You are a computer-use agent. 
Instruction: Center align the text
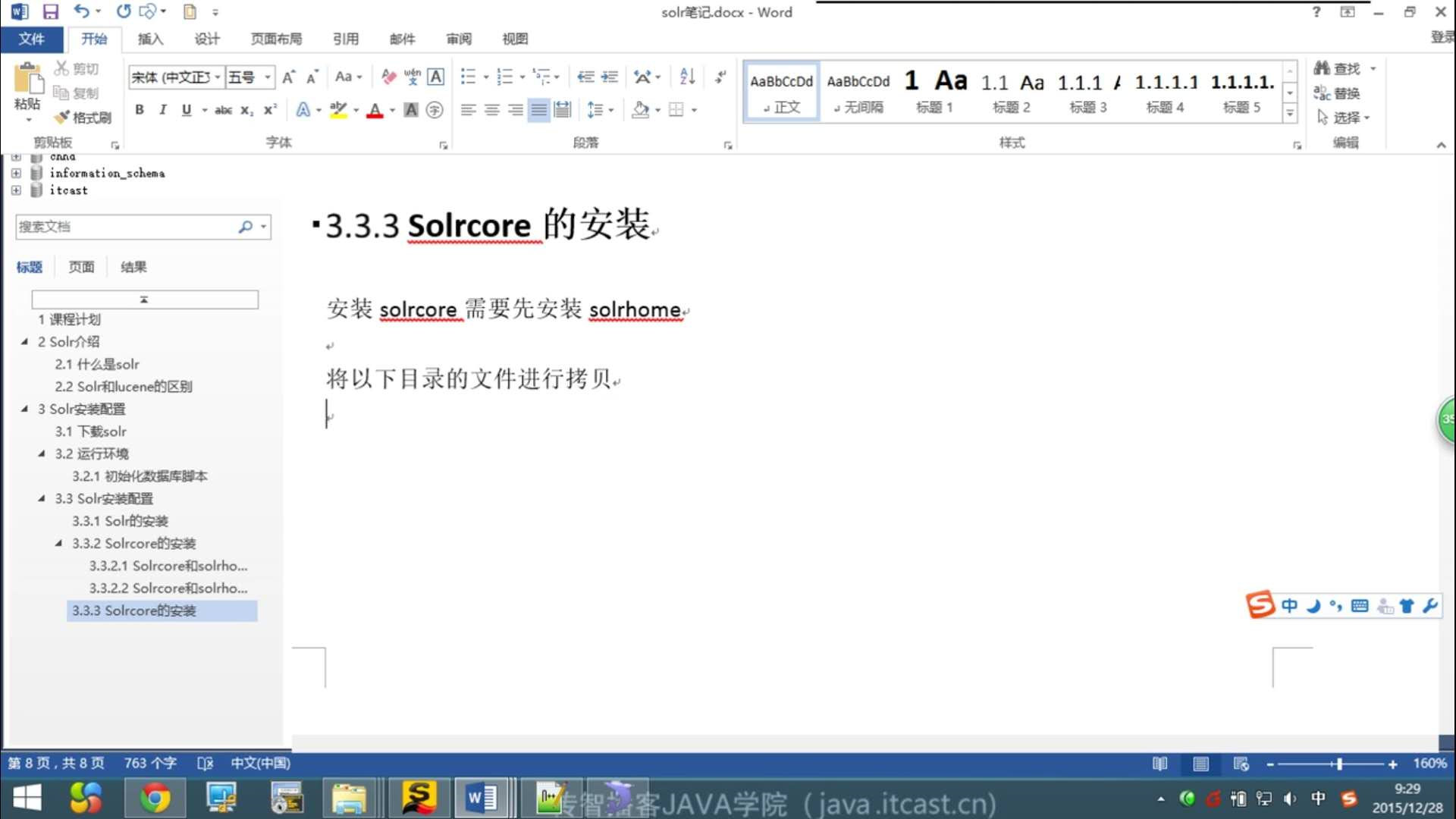pyautogui.click(x=492, y=110)
